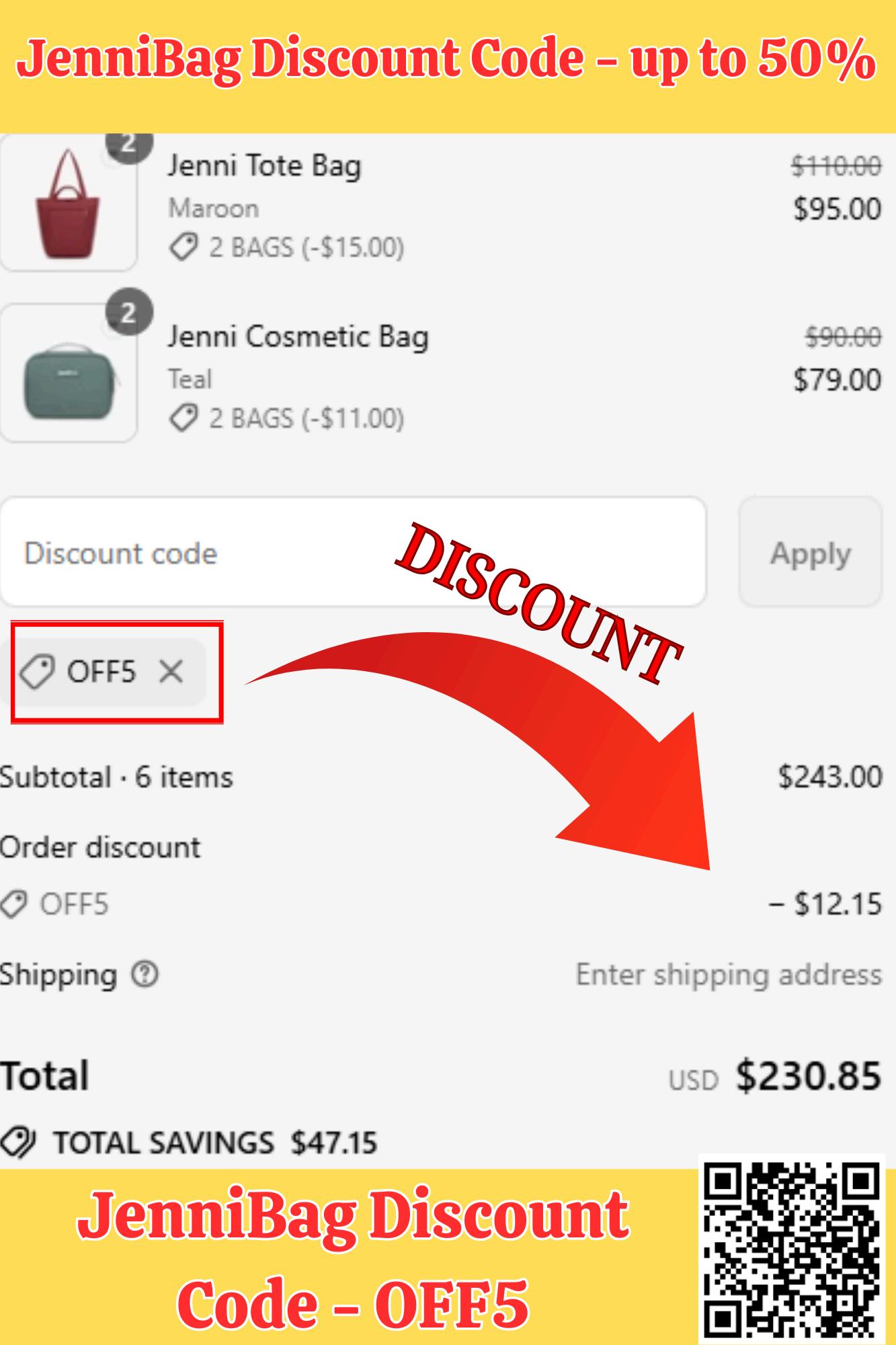This screenshot has height=1345, width=896.
Task: Click the Jenni Cosmetic Bag product name
Action: tap(298, 336)
